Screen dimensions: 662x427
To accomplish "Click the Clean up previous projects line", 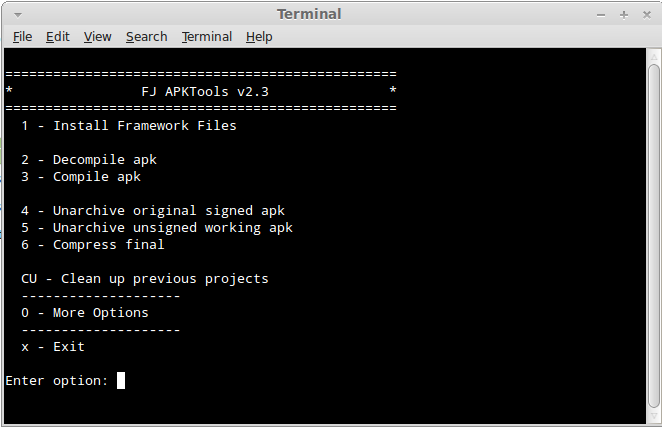I will [145, 279].
